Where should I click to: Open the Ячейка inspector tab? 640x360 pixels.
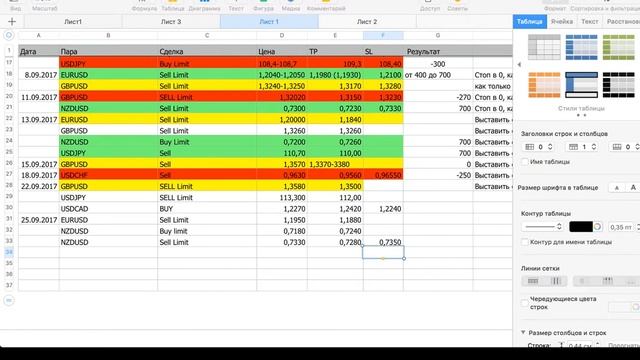click(562, 22)
